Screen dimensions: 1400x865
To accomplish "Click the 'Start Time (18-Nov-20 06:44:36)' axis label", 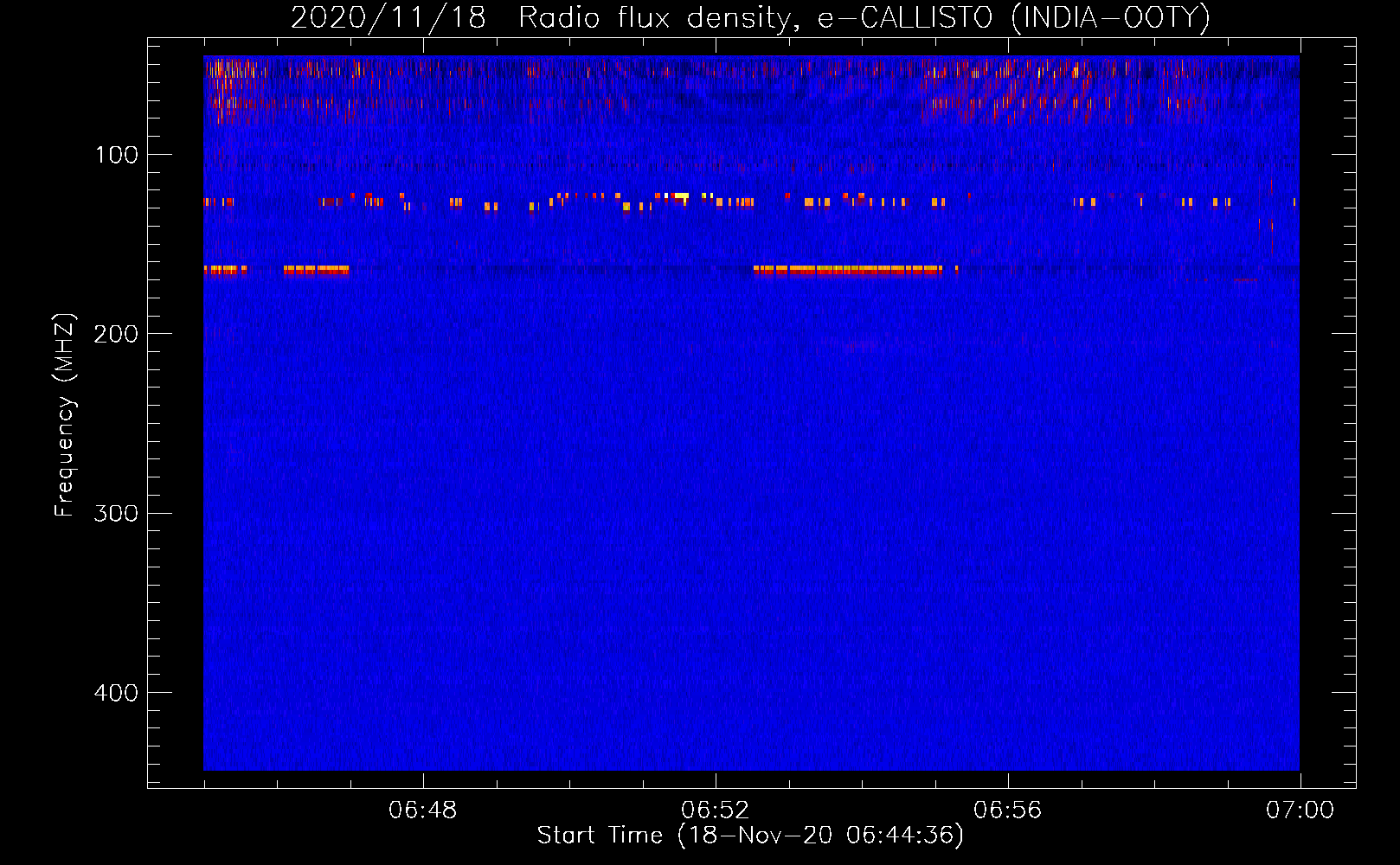I will click(x=750, y=836).
